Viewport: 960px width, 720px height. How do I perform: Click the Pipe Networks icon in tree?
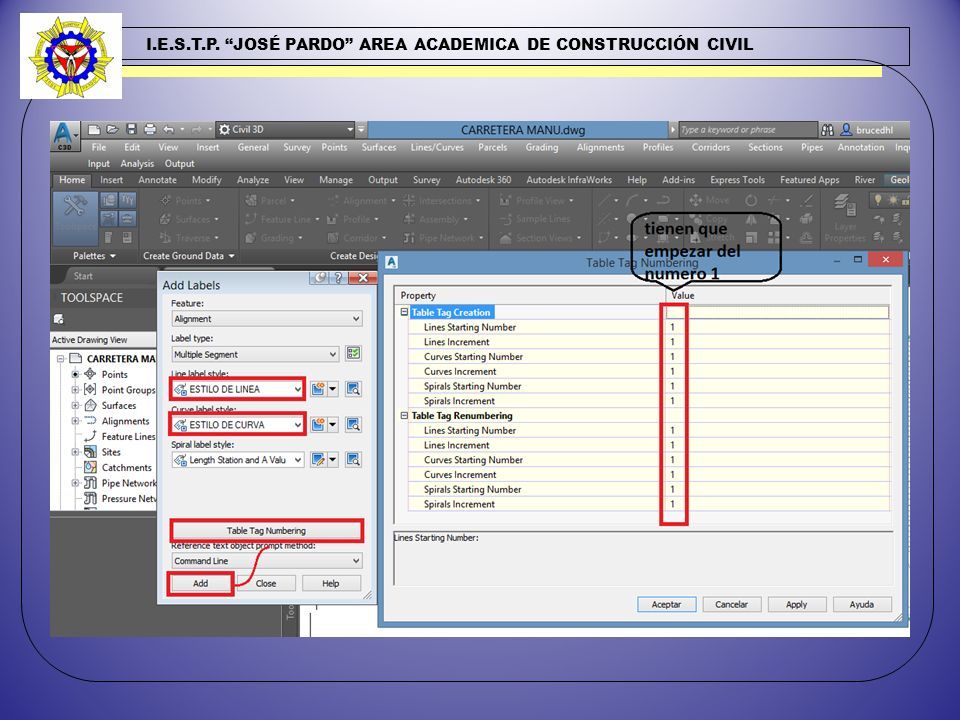point(91,483)
